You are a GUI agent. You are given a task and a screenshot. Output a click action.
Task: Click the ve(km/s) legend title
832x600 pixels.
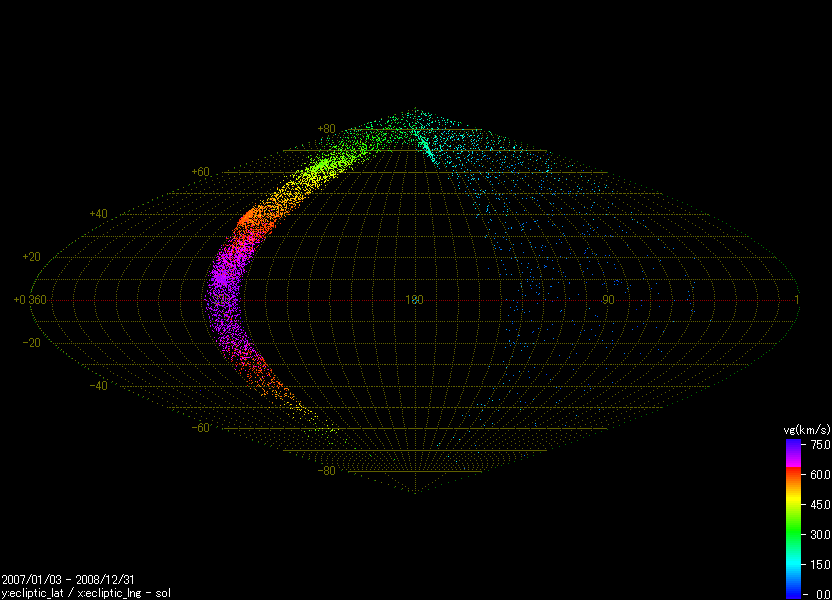(x=807, y=429)
